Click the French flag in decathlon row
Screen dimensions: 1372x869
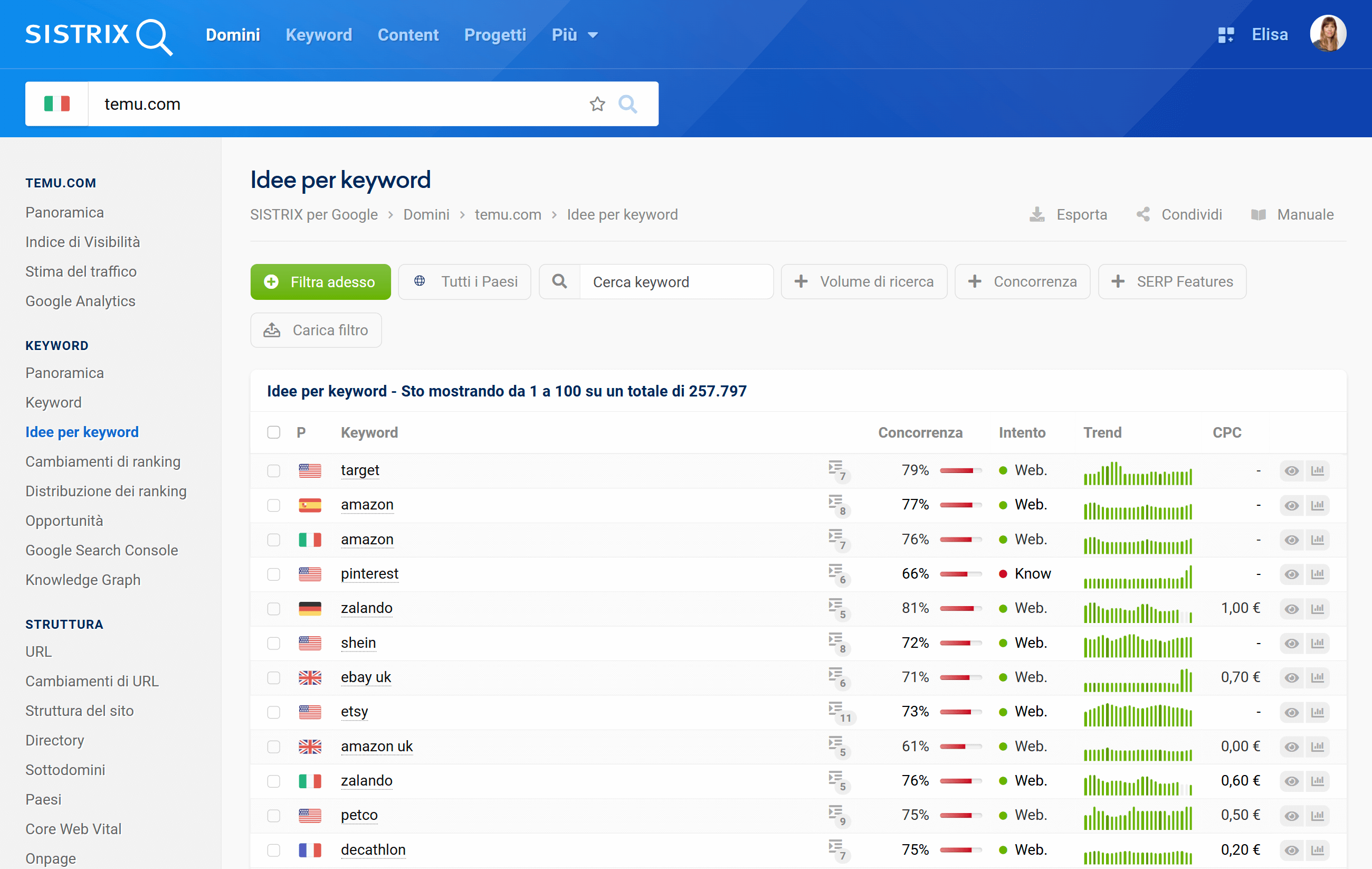click(310, 850)
